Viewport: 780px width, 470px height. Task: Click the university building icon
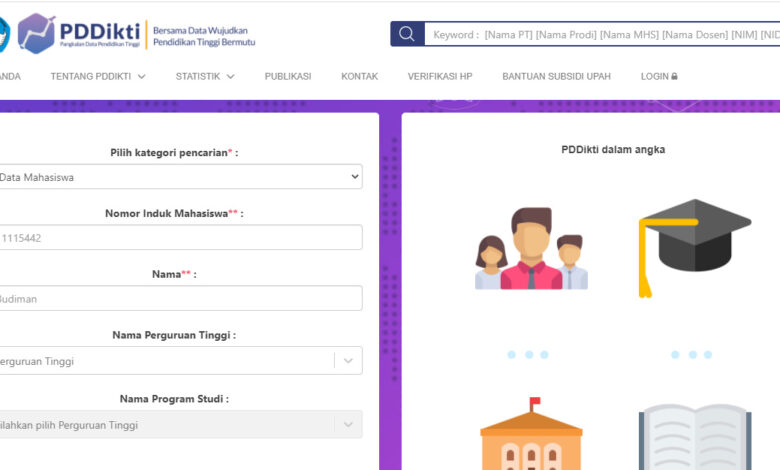[x=531, y=434]
